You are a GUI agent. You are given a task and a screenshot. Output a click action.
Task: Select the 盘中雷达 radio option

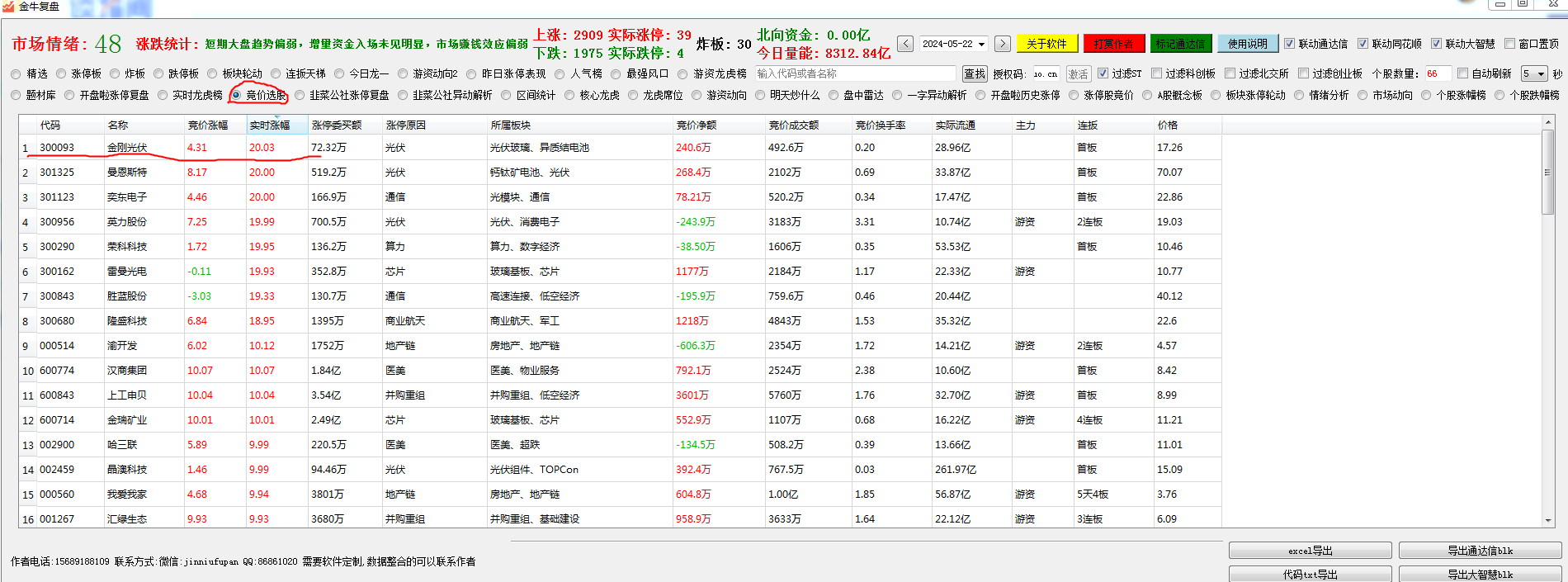click(x=834, y=95)
